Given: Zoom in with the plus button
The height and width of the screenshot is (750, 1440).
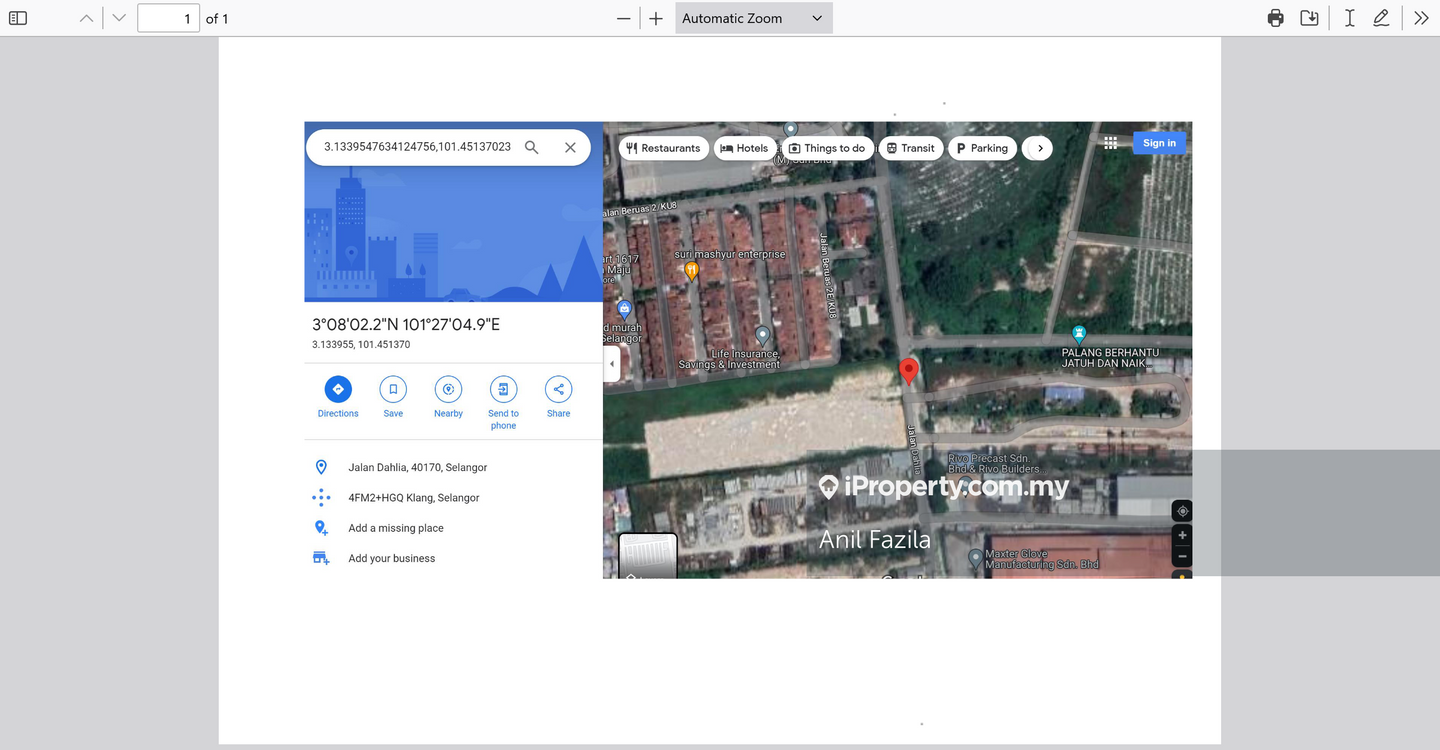Looking at the screenshot, I should 656,18.
